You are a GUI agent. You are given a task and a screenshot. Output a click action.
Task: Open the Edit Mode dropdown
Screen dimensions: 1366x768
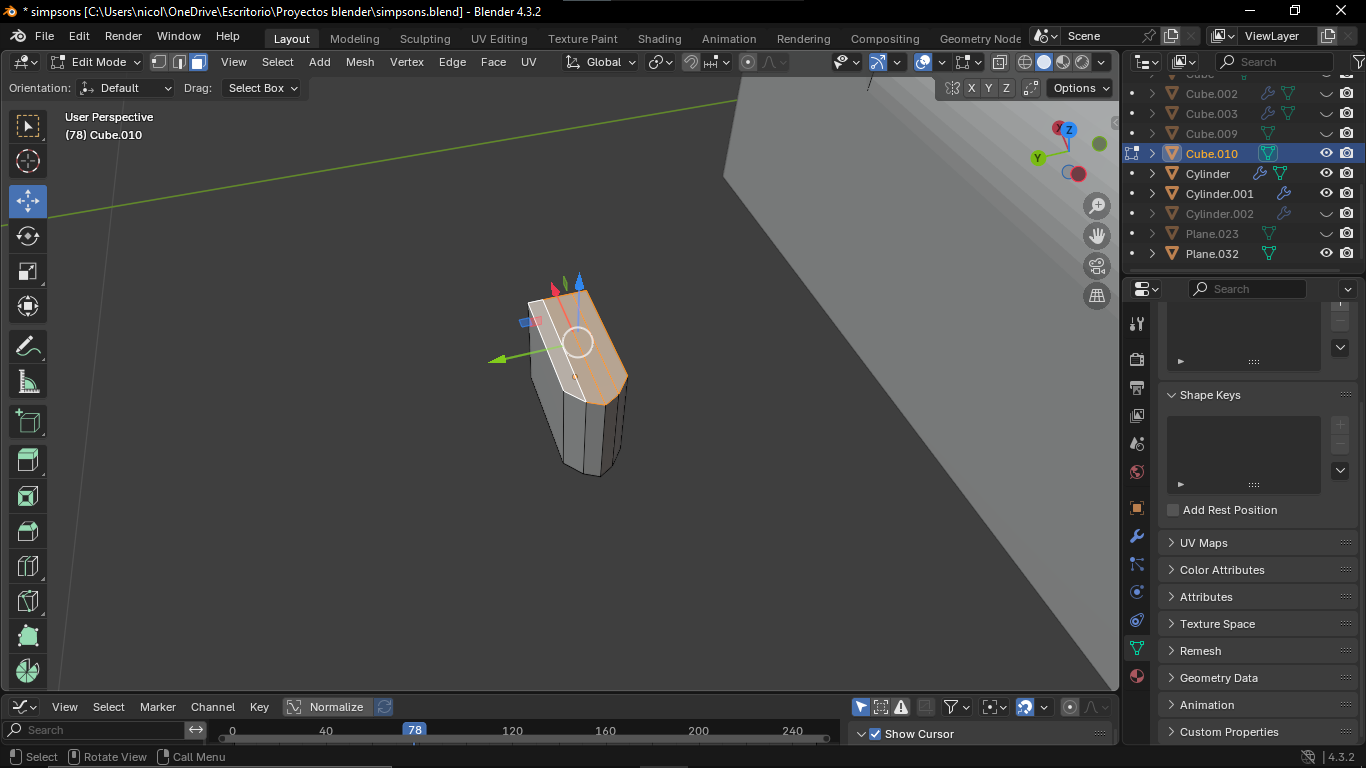pyautogui.click(x=95, y=62)
